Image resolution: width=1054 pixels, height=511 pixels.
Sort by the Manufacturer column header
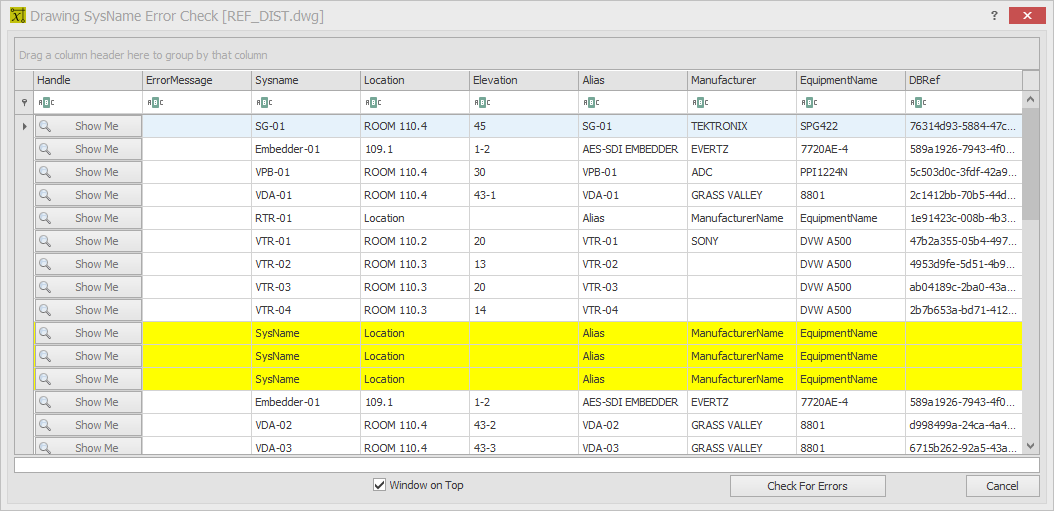[x=741, y=80]
